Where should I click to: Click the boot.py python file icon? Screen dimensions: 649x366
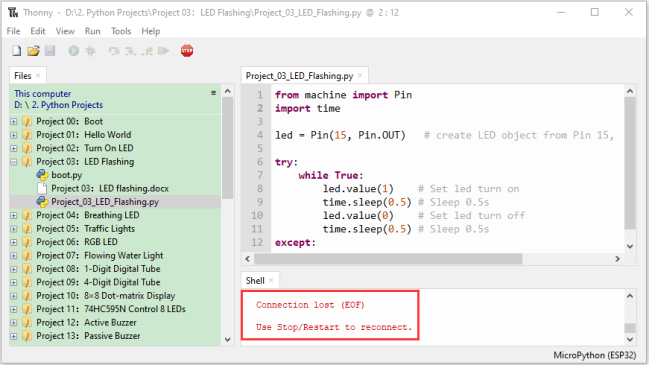click(42, 175)
